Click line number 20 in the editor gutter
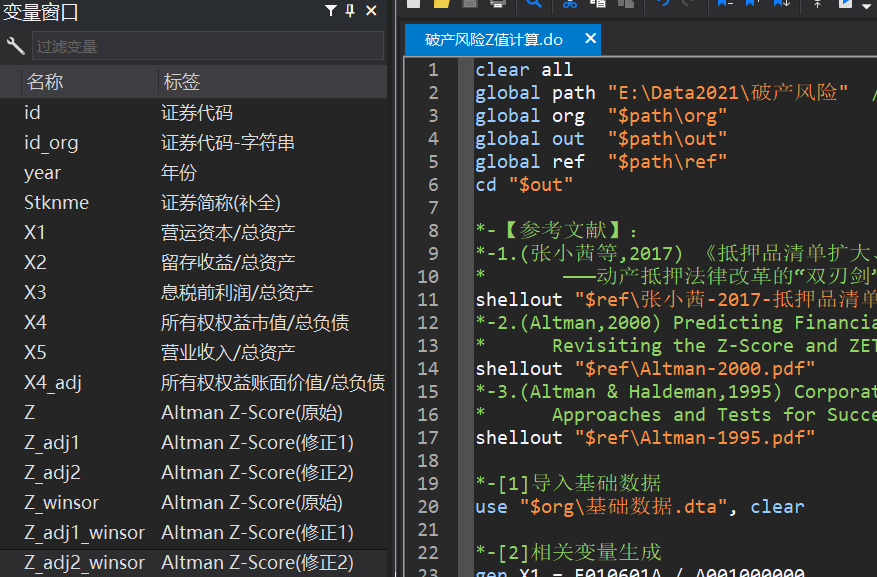 429,506
